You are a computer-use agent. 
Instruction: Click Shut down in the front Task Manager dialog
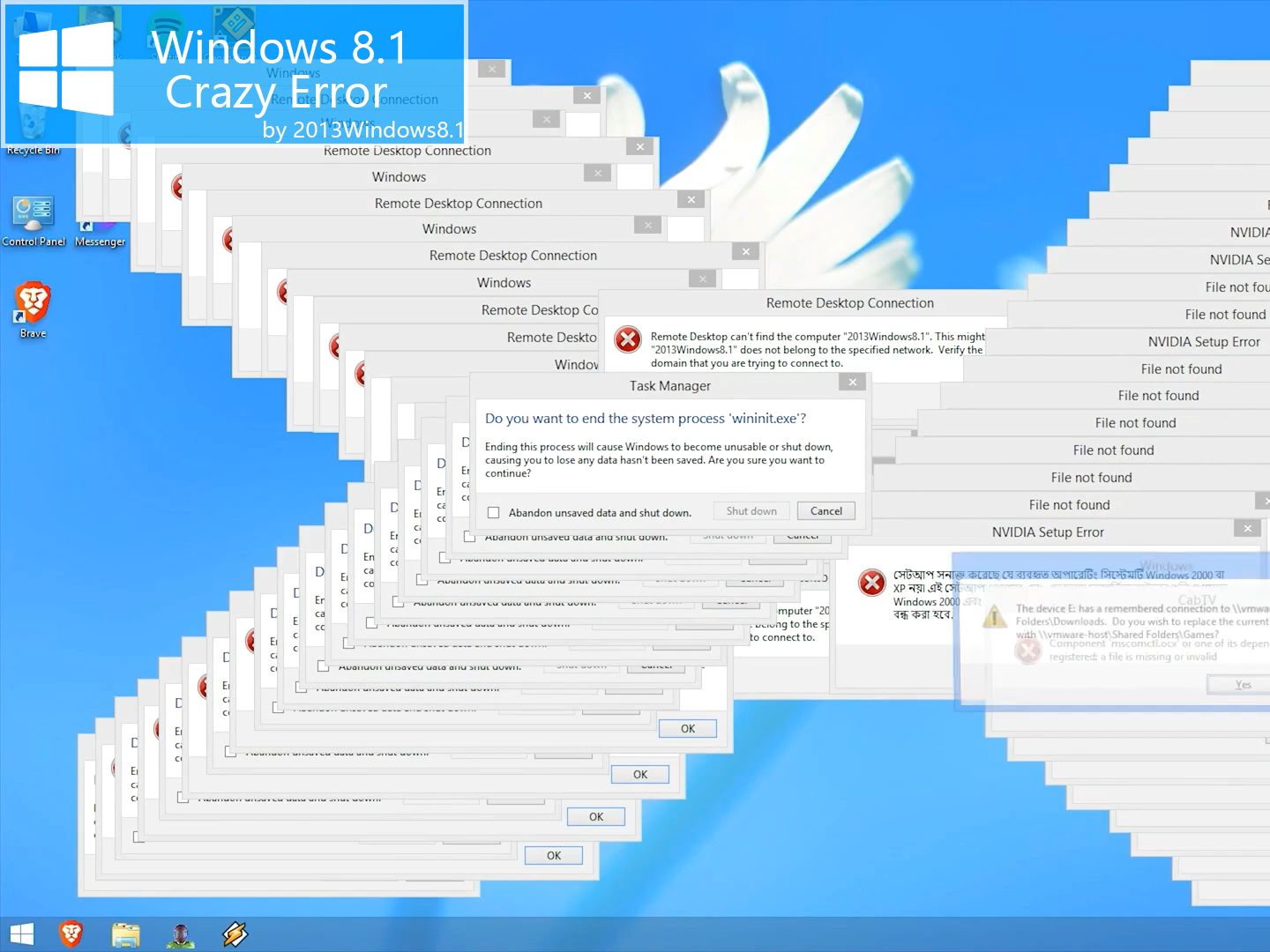pyautogui.click(x=751, y=511)
